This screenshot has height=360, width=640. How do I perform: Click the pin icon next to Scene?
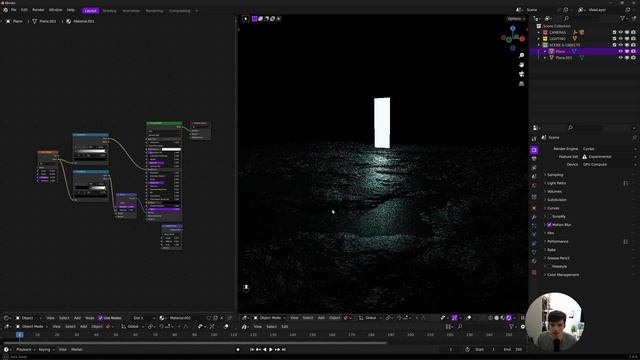(x=634, y=138)
